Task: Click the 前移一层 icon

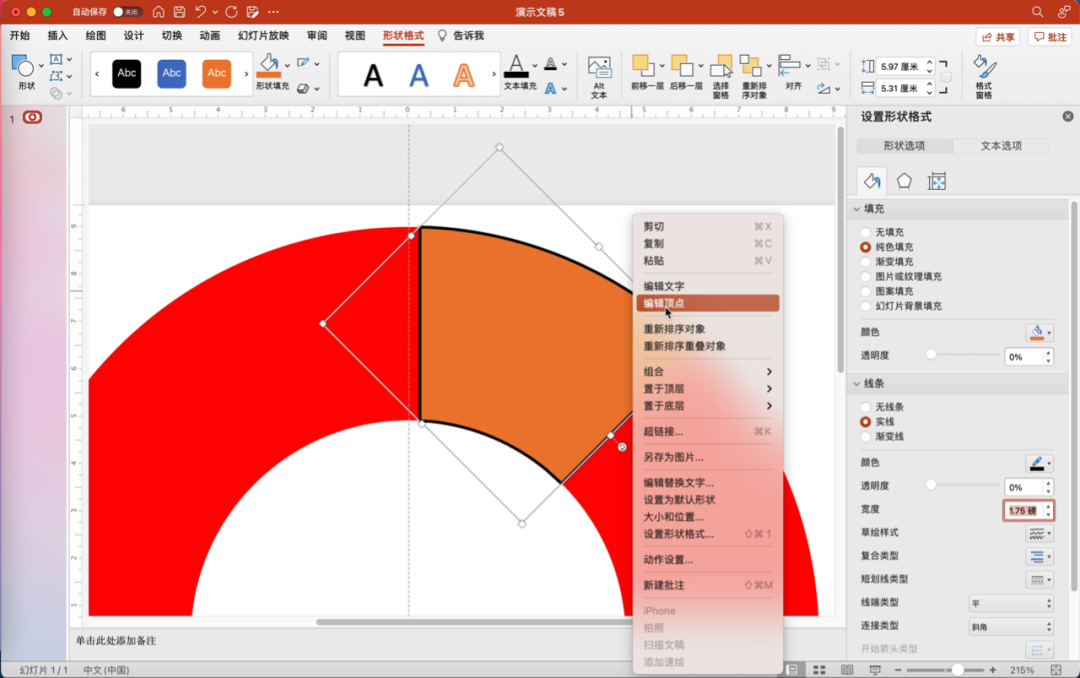Action: (643, 65)
